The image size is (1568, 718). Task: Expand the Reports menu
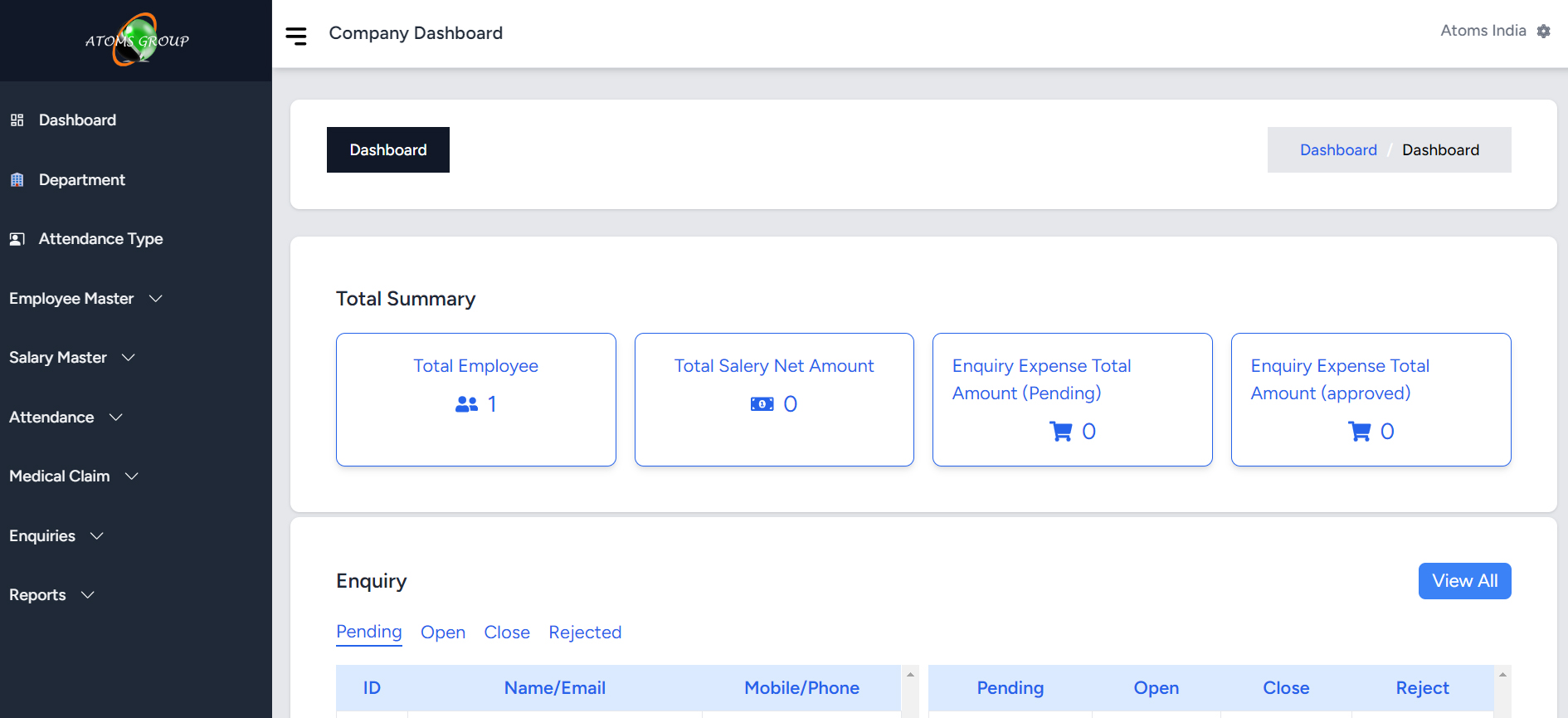tap(51, 595)
